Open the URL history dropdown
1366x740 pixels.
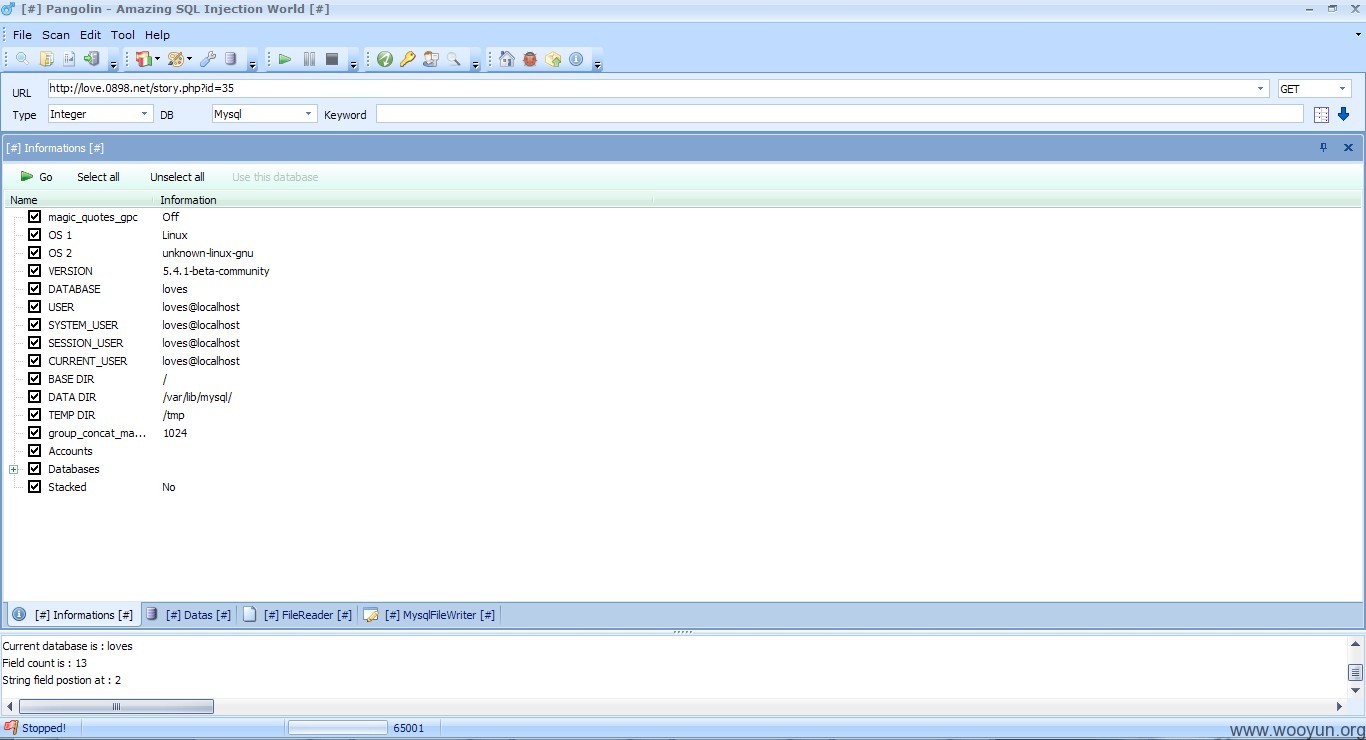click(1260, 88)
